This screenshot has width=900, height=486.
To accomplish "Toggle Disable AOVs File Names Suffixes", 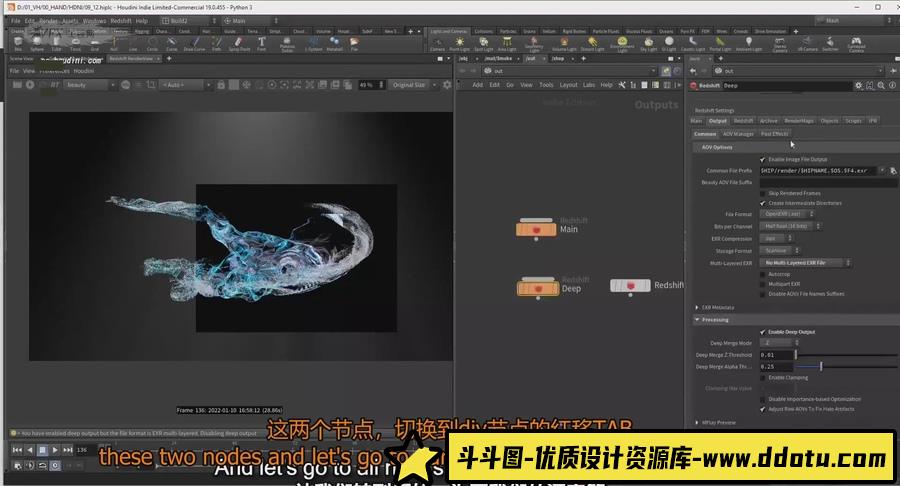I will click(763, 294).
